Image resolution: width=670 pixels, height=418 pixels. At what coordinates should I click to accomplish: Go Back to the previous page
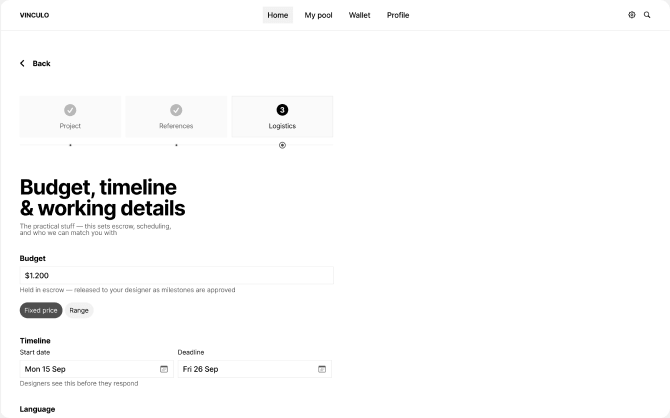click(x=35, y=63)
